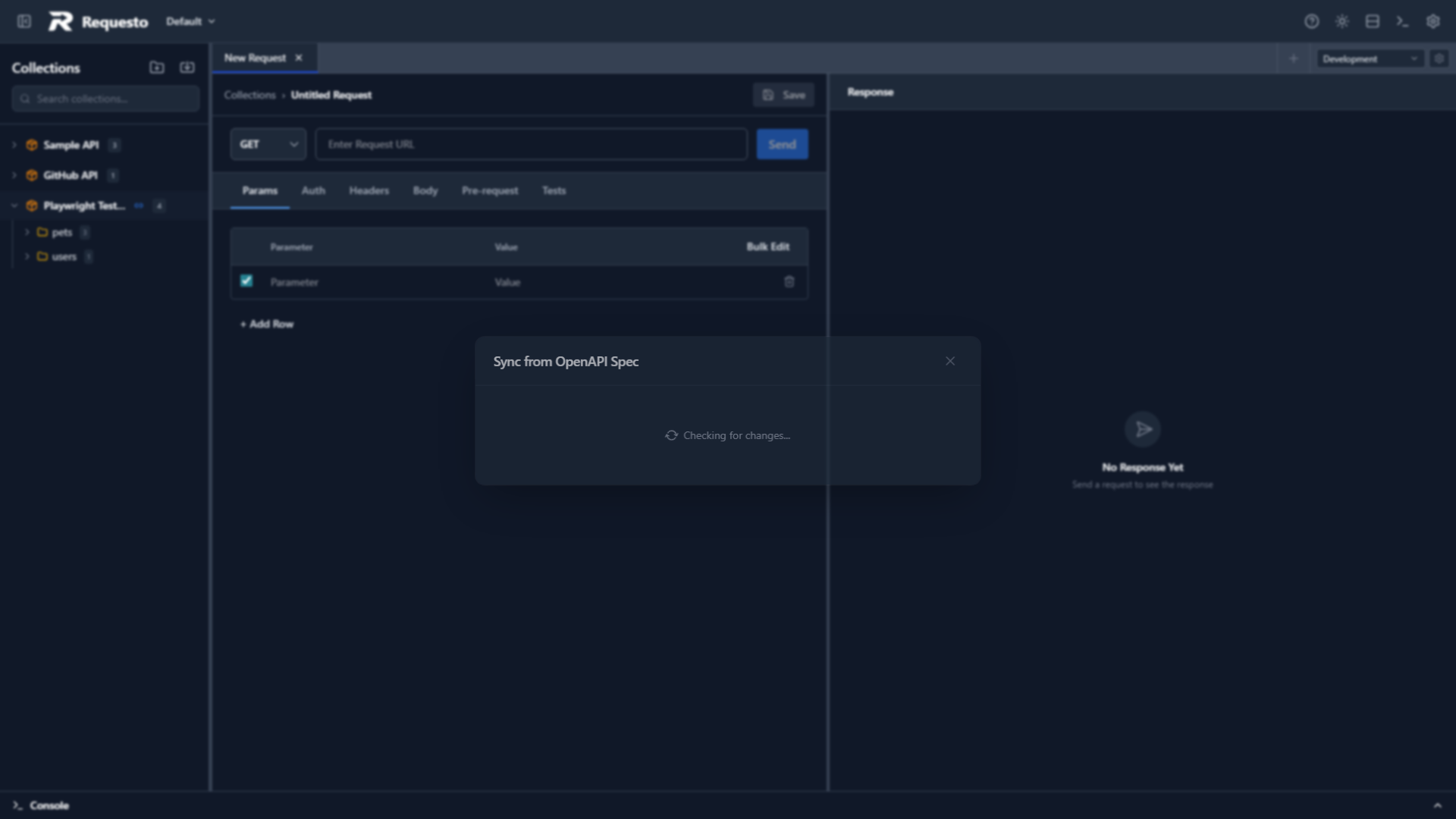Click the Collections breadcrumb link
The width and height of the screenshot is (1456, 819).
tap(249, 95)
